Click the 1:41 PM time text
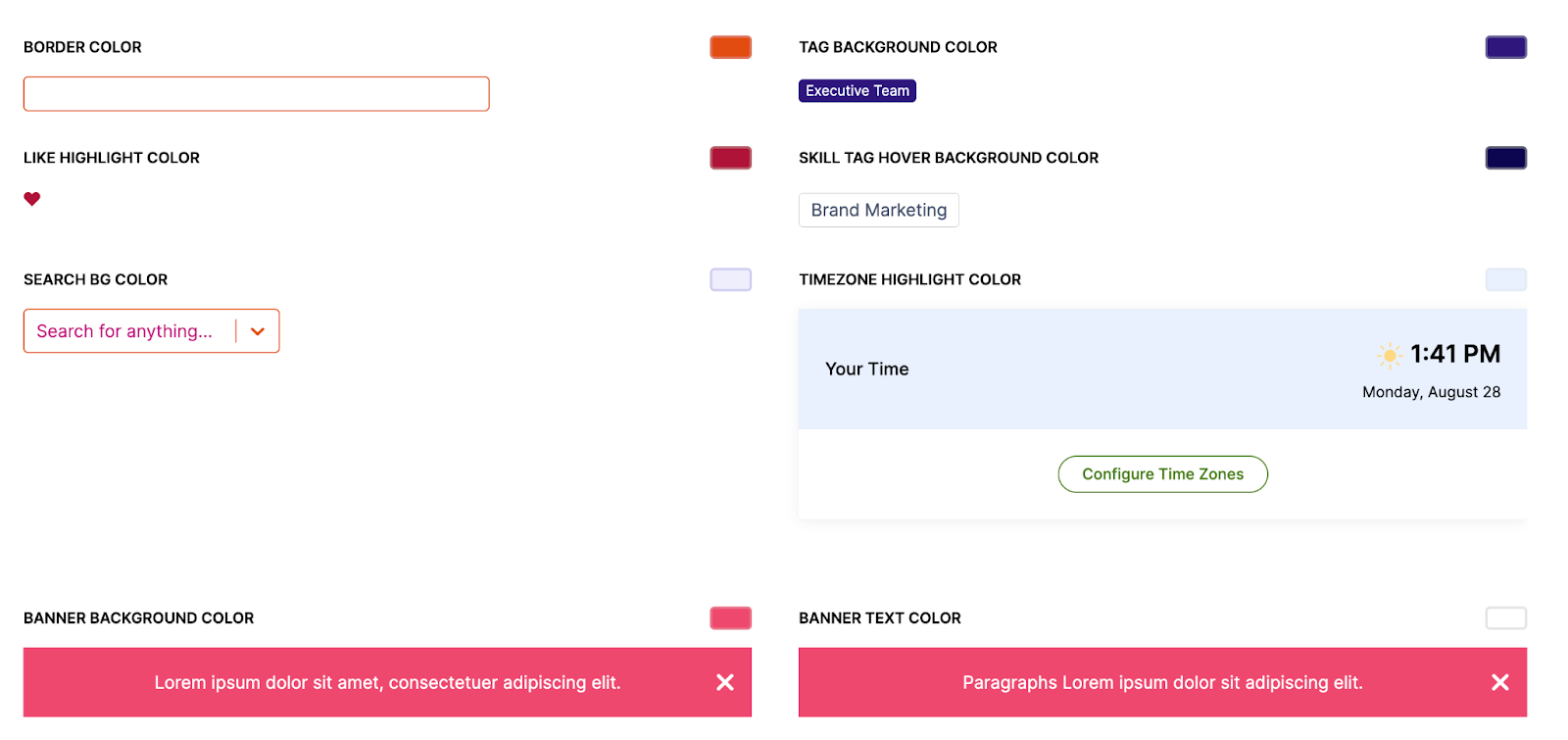 1455,354
